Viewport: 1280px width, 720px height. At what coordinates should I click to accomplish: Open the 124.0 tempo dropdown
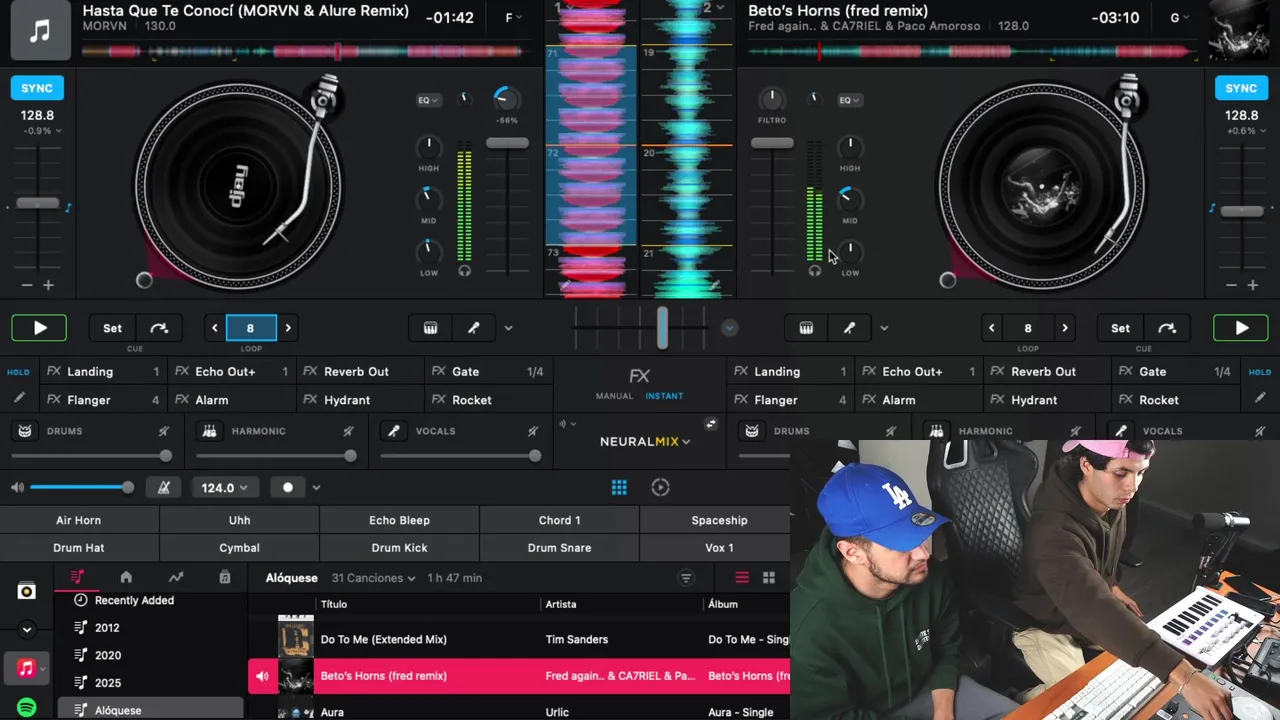tap(224, 488)
